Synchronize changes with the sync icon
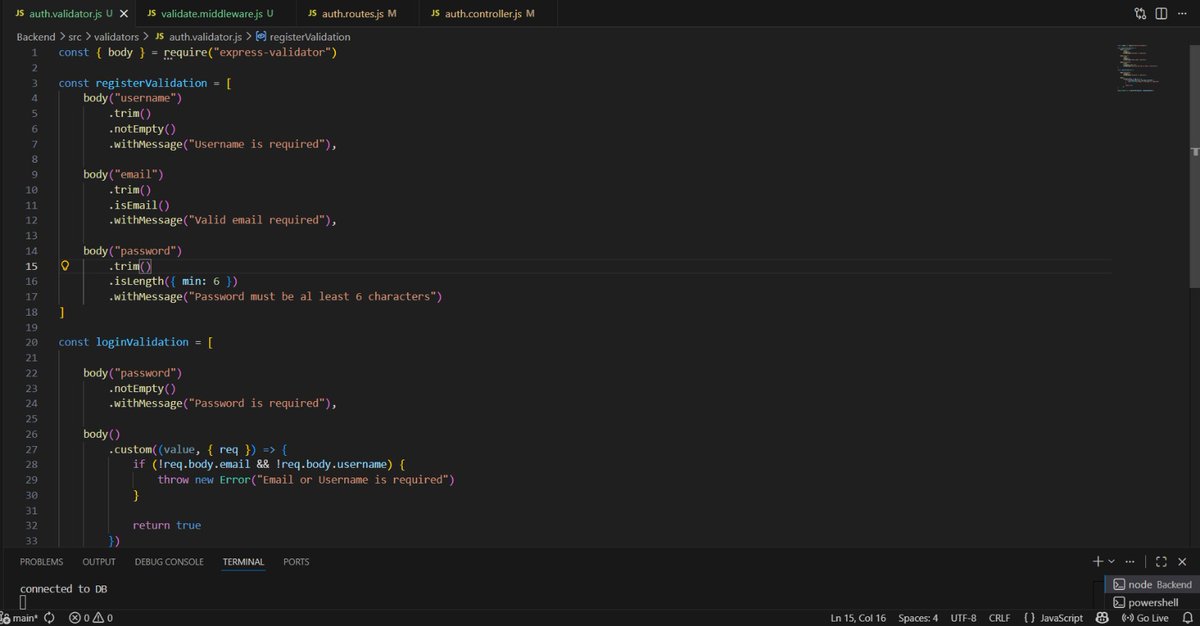Viewport: 1200px width, 626px height. coord(49,618)
